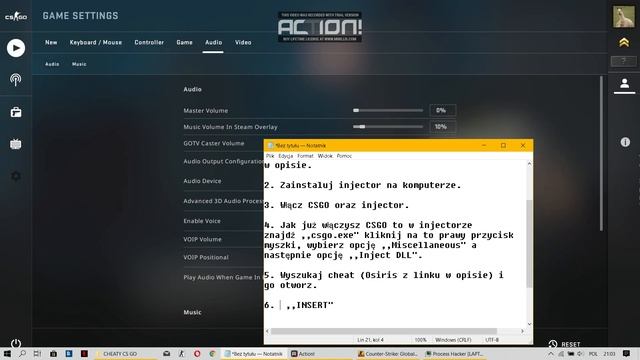640x360 pixels.
Task: Open Notepad Plik menu
Action: pyautogui.click(x=270, y=156)
